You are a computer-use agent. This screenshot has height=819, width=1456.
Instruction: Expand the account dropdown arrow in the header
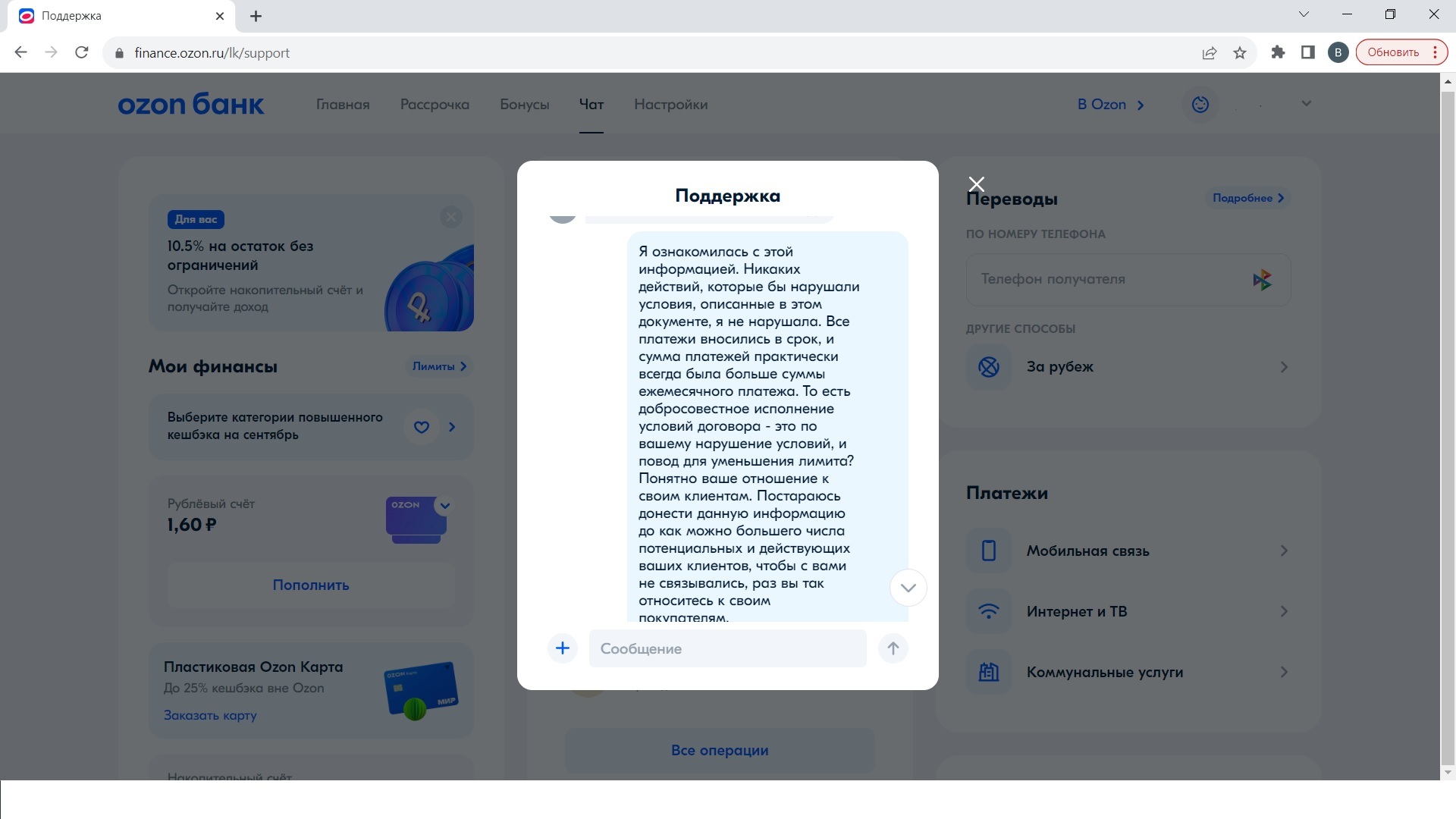coord(1306,103)
